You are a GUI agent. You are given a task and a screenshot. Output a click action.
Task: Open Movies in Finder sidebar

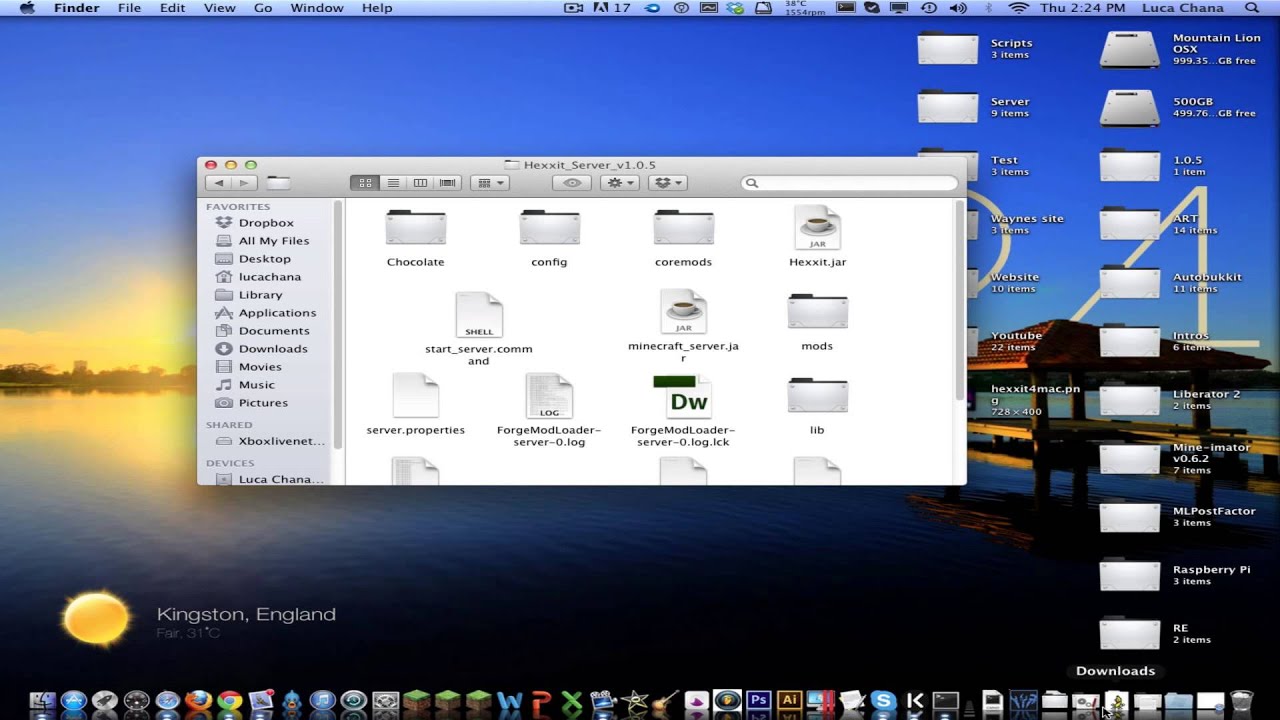click(260, 367)
